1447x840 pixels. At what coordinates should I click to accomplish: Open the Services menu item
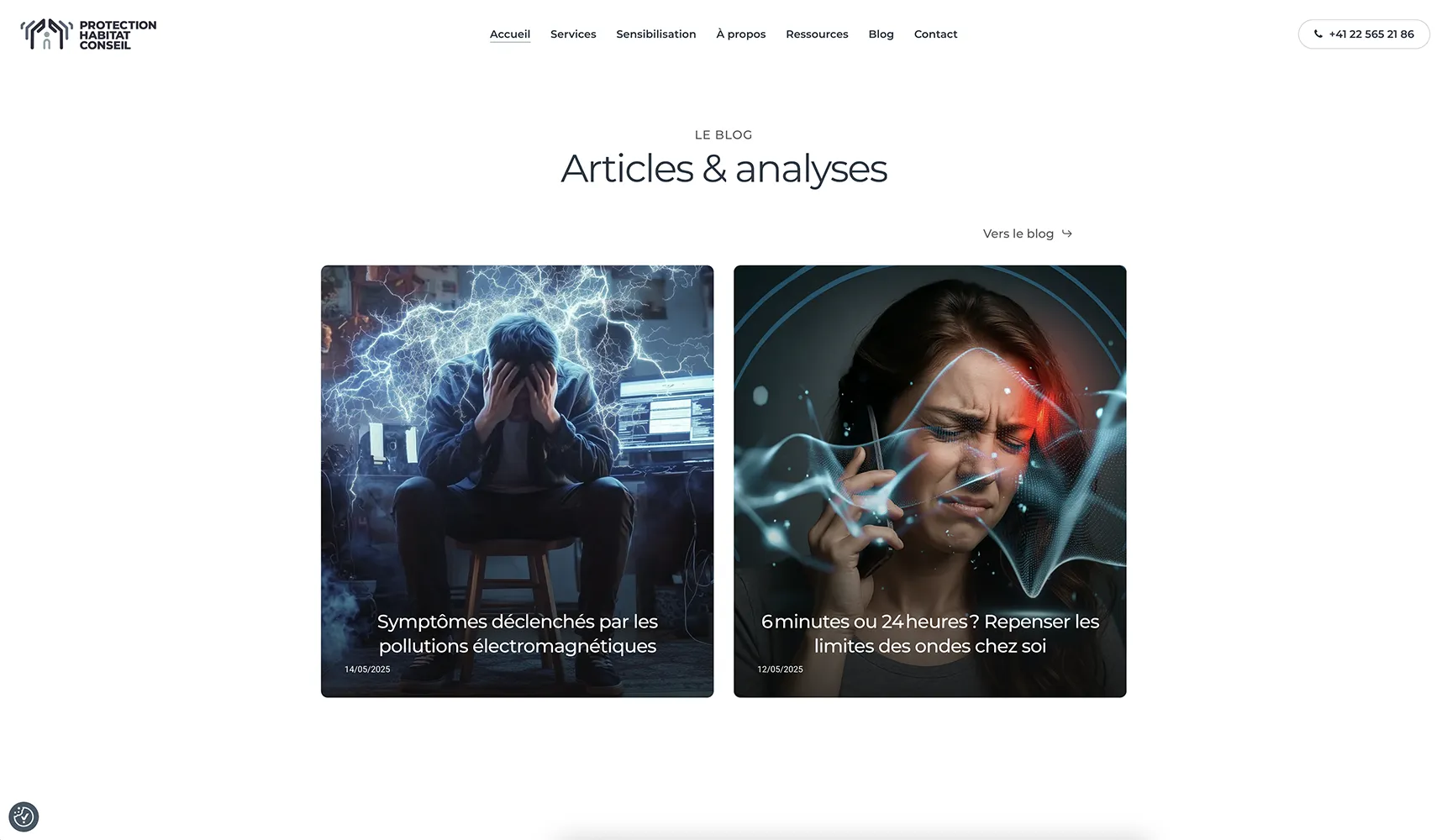[x=573, y=34]
